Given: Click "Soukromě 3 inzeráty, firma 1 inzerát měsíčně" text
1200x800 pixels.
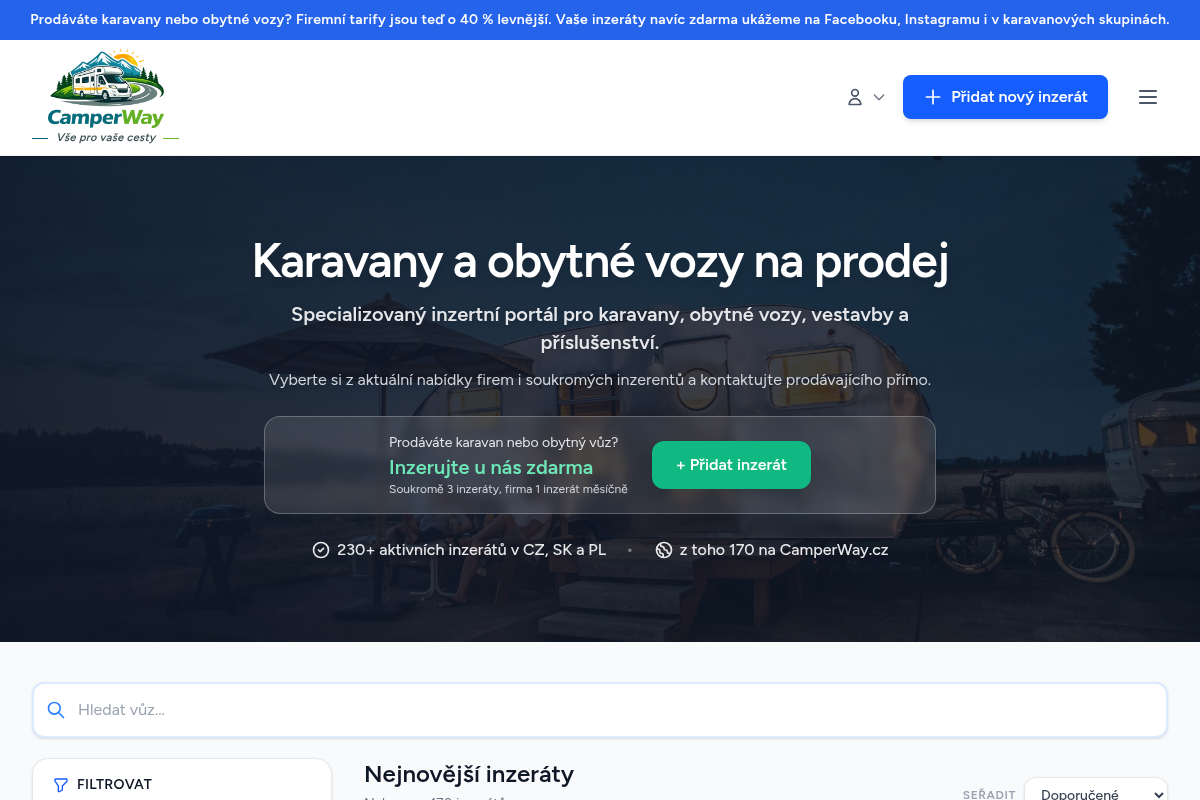Looking at the screenshot, I should pos(508,489).
